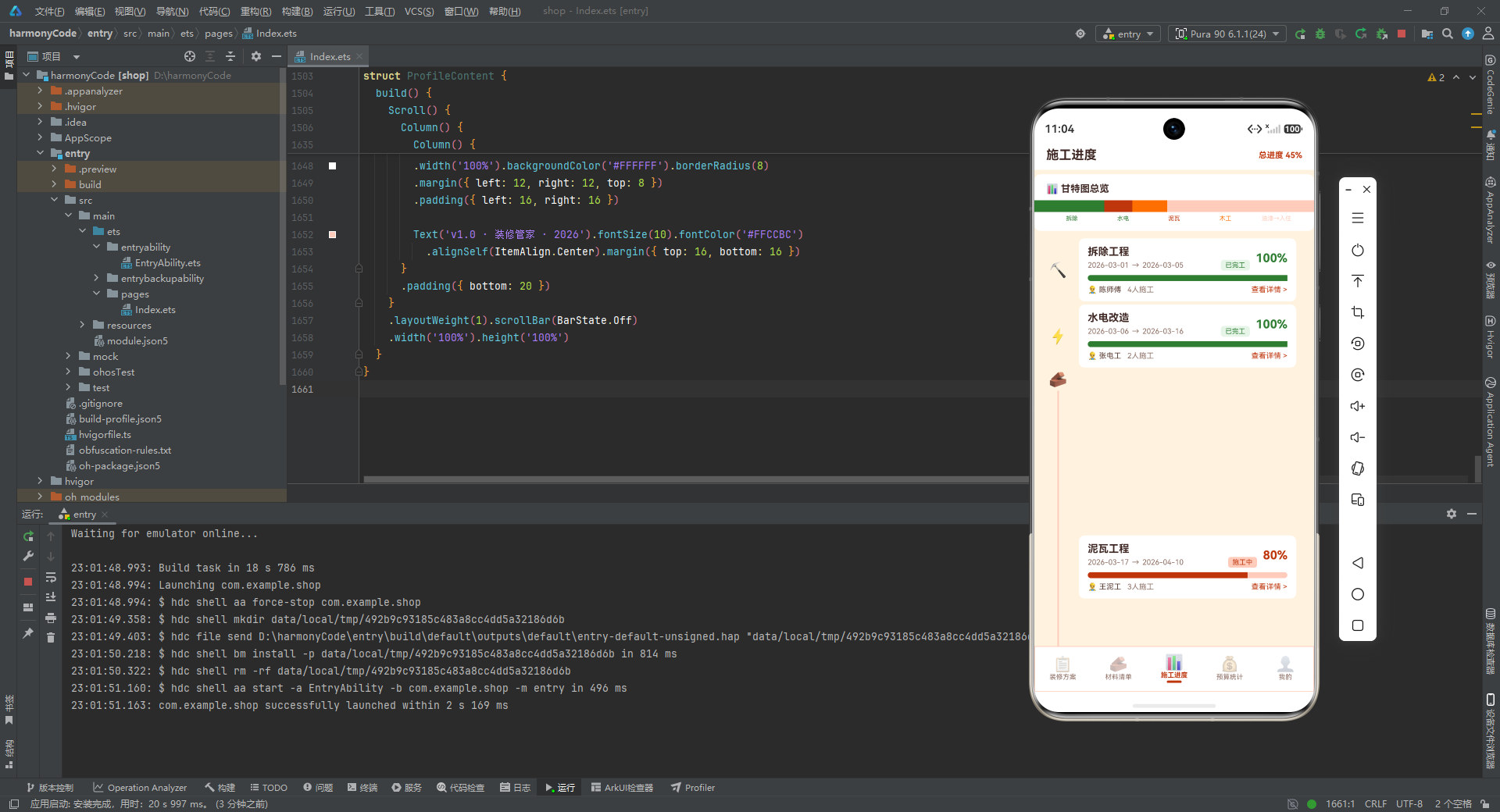Image resolution: width=1500 pixels, height=812 pixels.
Task: Open EntryAbility.ets in project tree
Action: (161, 262)
